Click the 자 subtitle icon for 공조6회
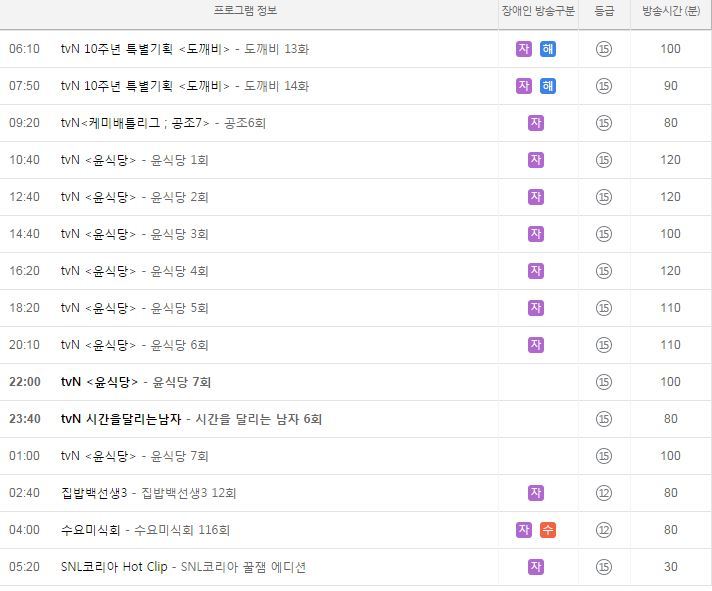This screenshot has width=712, height=591. (536, 123)
